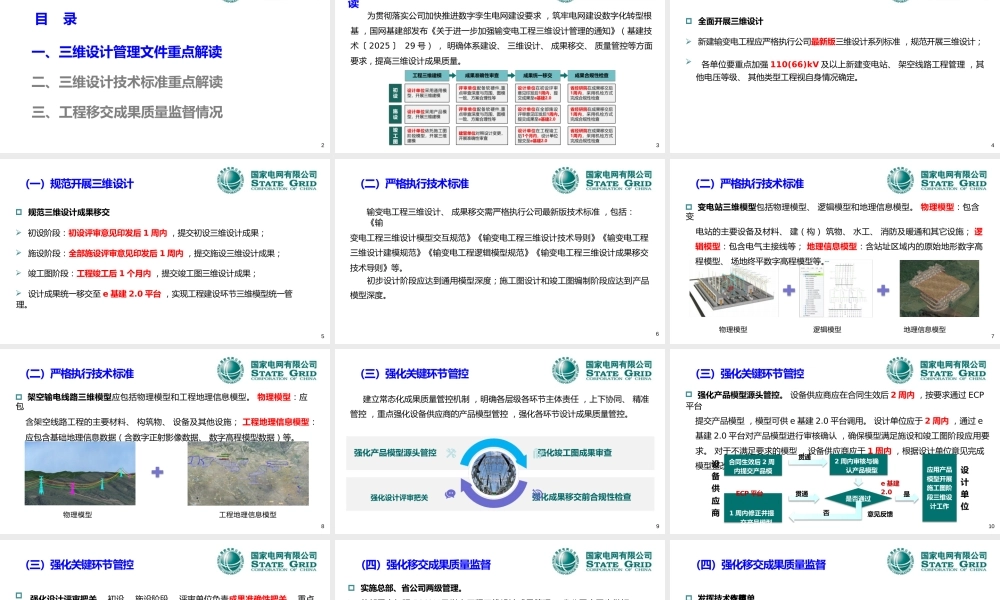Click 110(66)kV red text on slide 4

pos(794,64)
